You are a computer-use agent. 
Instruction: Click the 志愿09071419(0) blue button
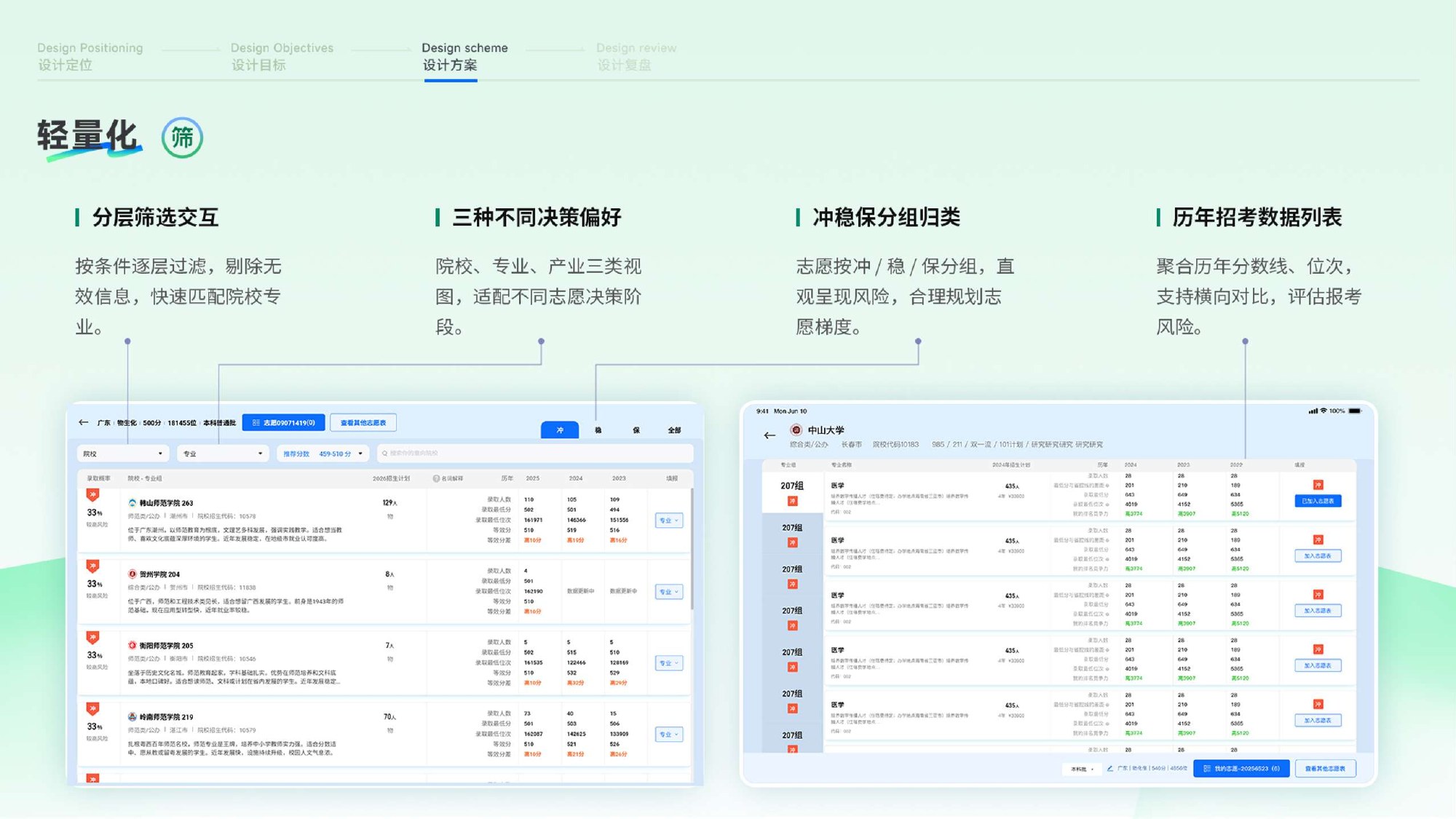[x=283, y=422]
